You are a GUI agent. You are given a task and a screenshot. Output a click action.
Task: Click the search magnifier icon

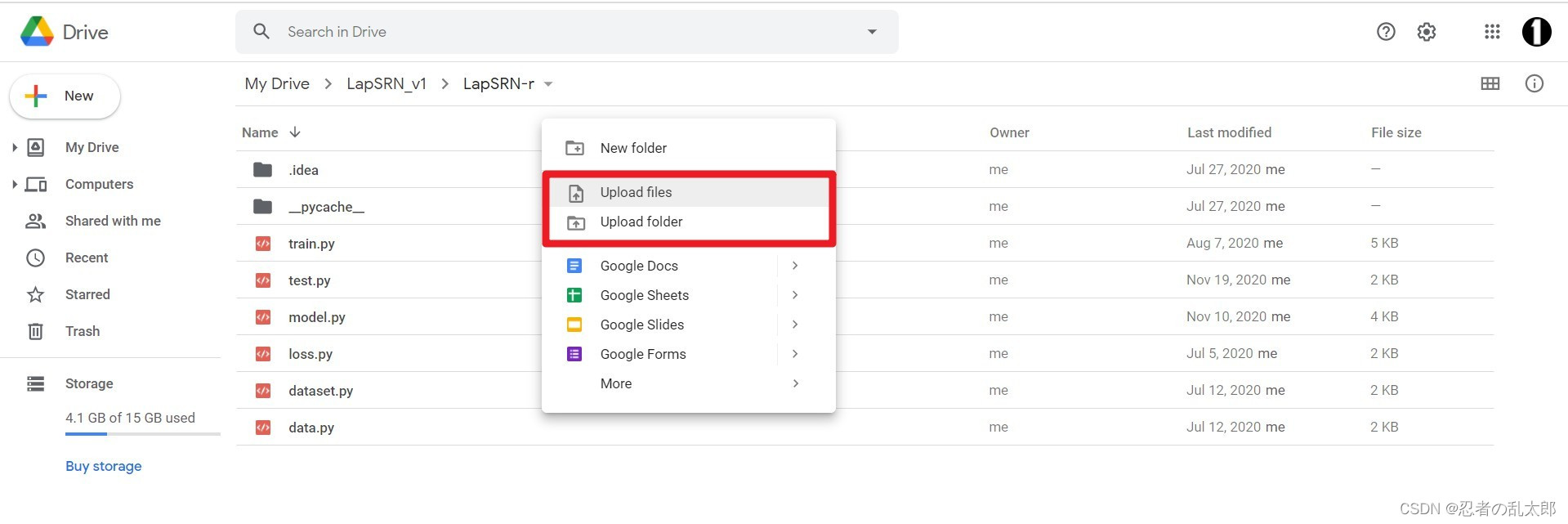click(x=261, y=31)
